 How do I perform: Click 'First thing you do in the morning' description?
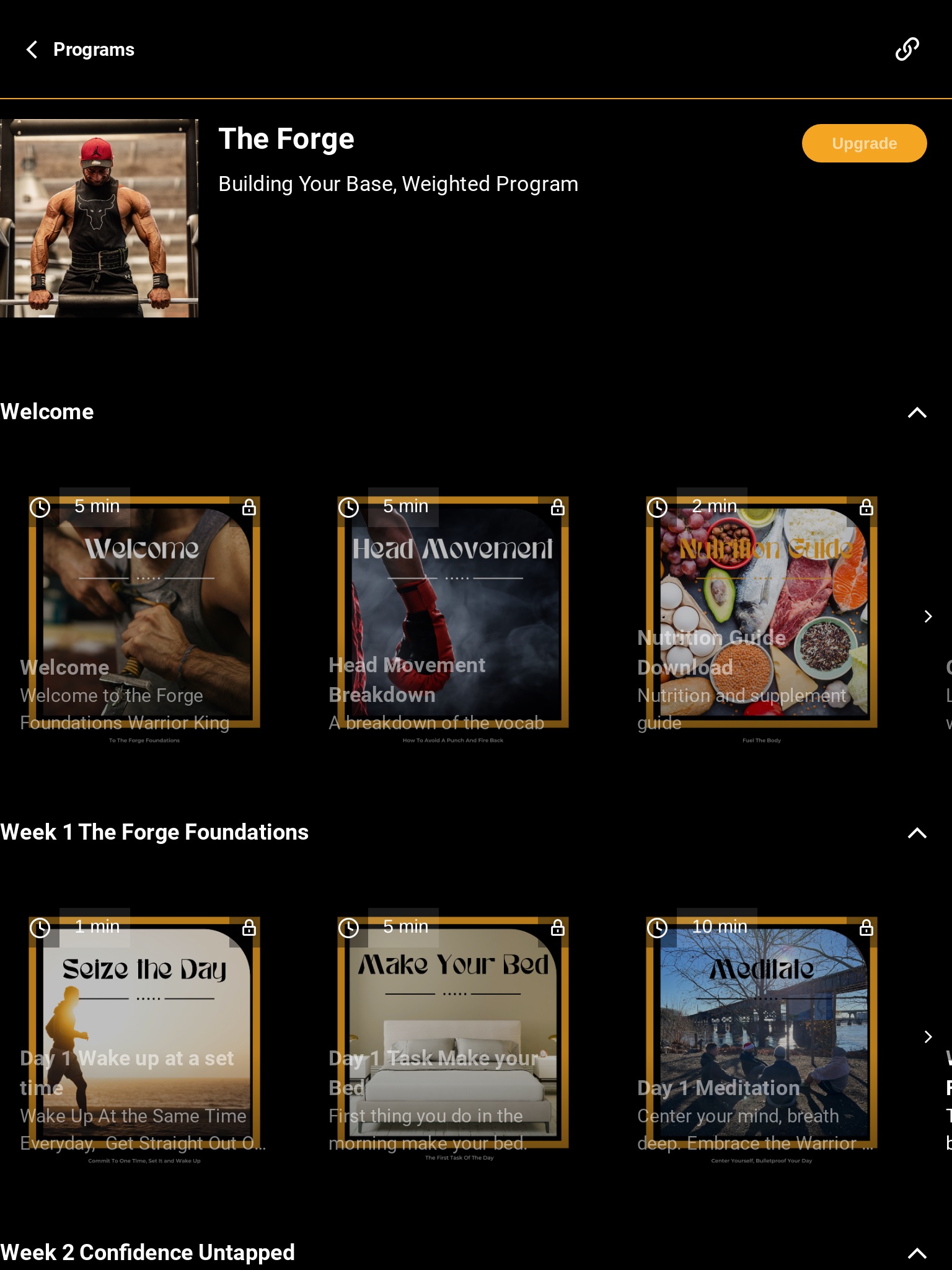click(x=428, y=1130)
